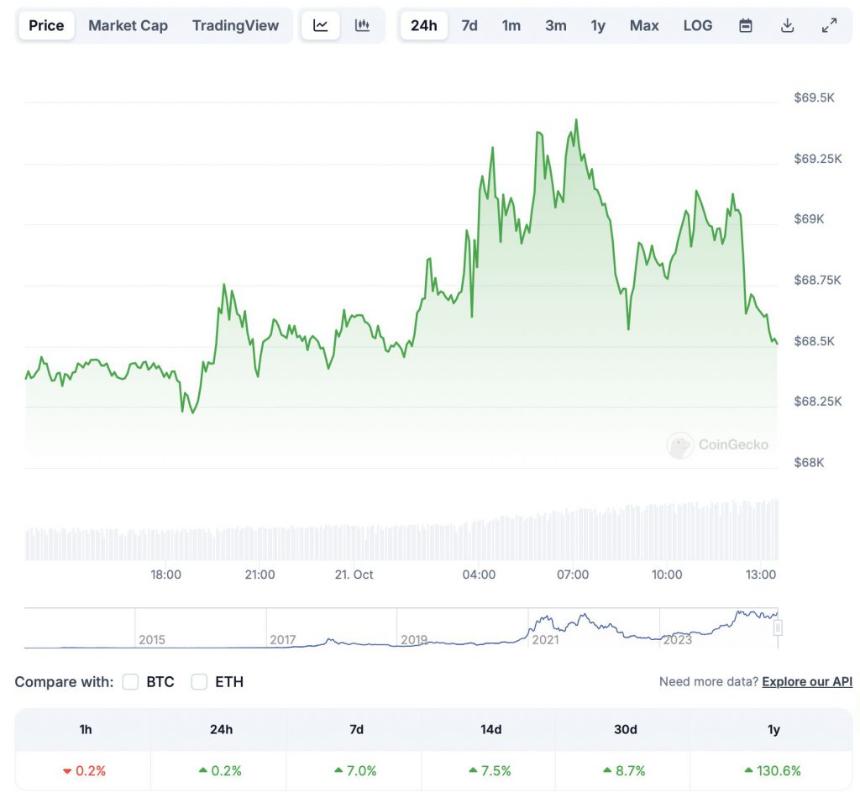This screenshot has width=860, height=798.
Task: Select the Market Cap tab
Action: [x=128, y=25]
